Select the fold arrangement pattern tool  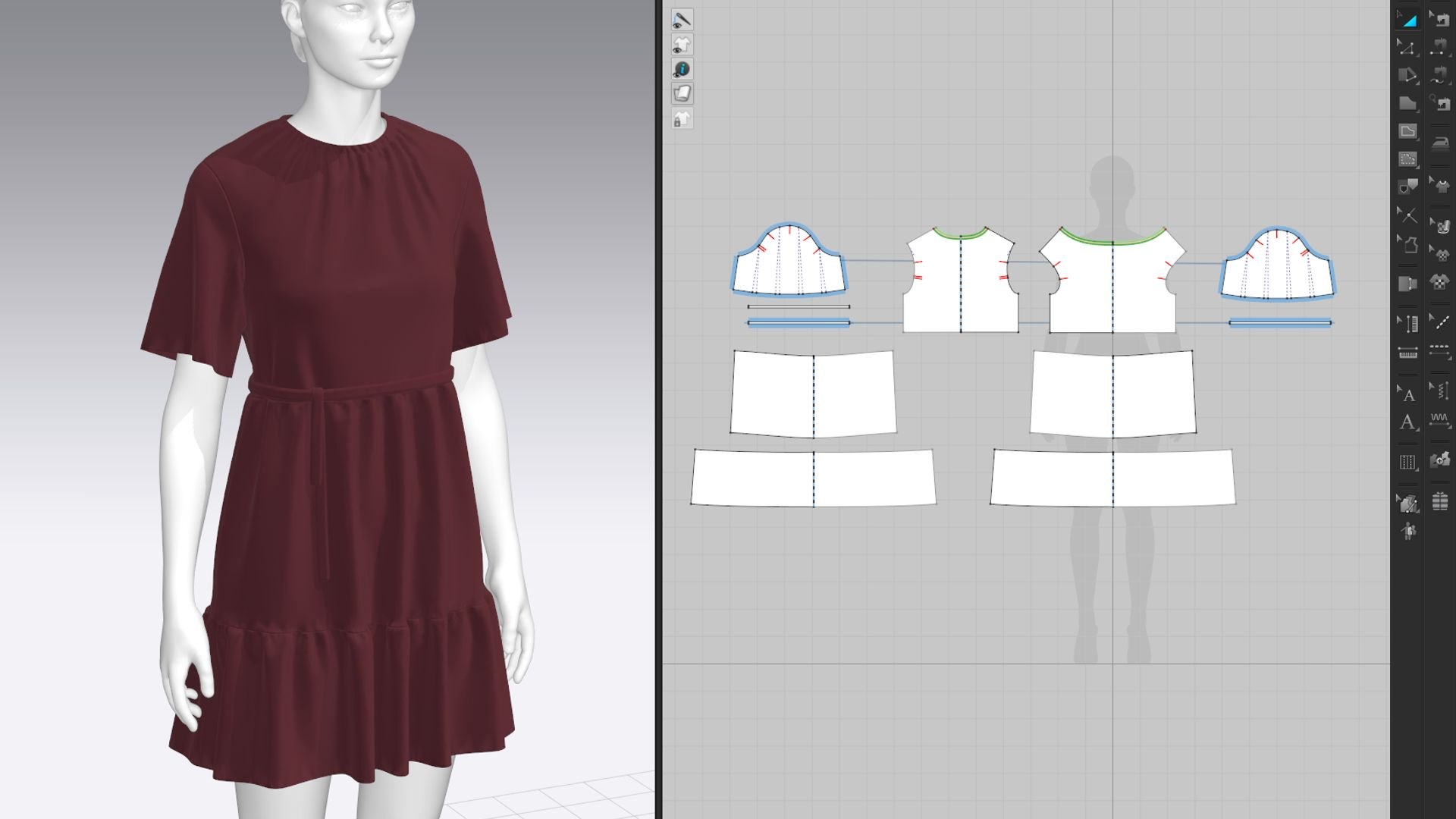coord(1407,284)
